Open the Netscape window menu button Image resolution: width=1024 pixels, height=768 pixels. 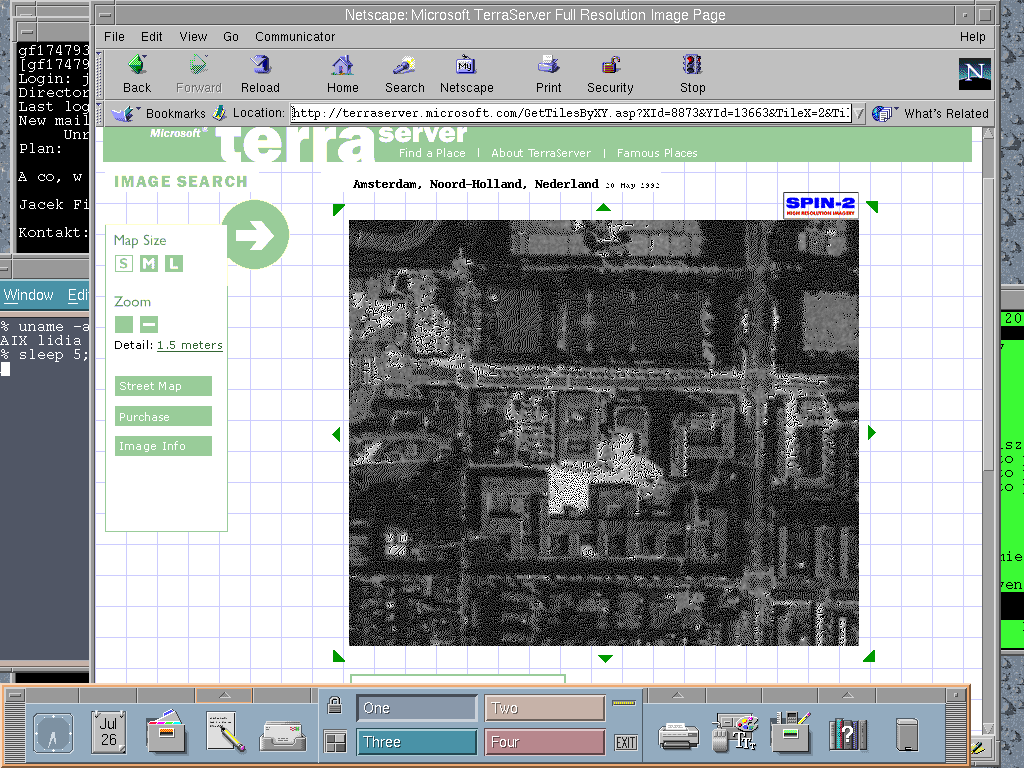[x=105, y=15]
